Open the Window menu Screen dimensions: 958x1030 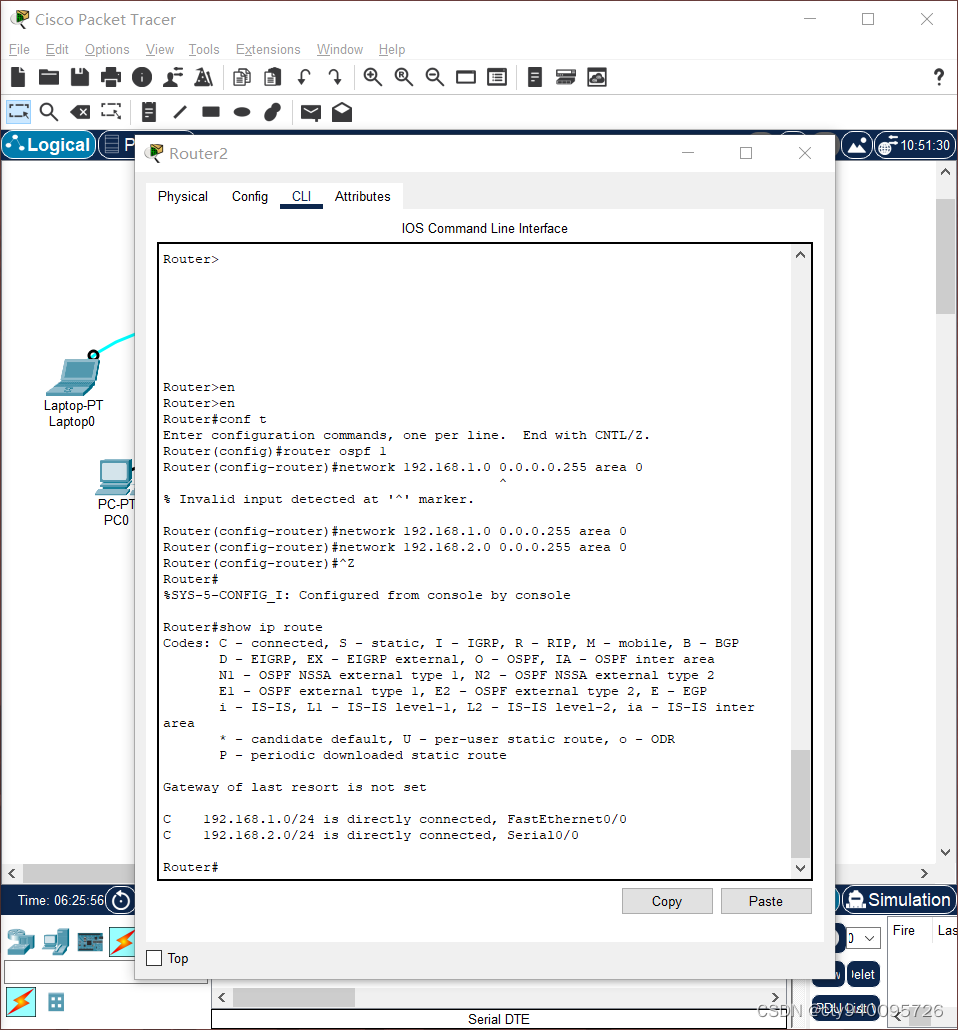340,49
